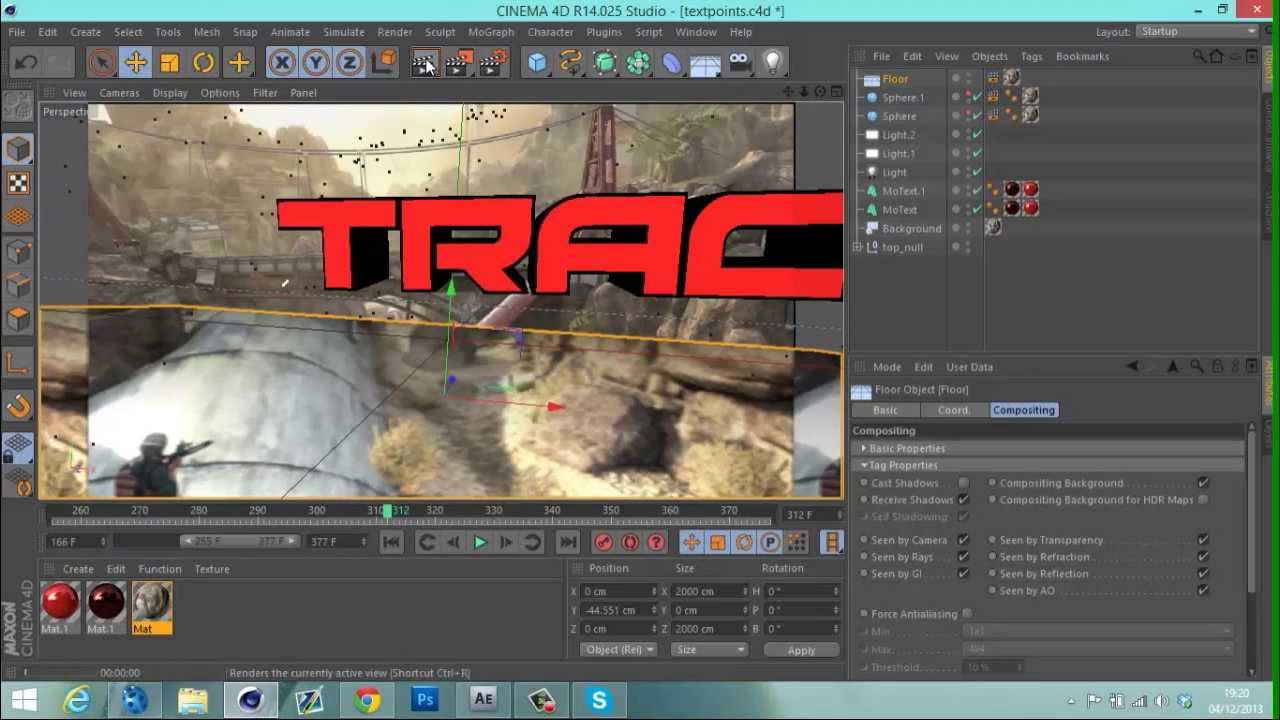Select the Live Selection tool
1280x720 pixels.
(x=101, y=64)
